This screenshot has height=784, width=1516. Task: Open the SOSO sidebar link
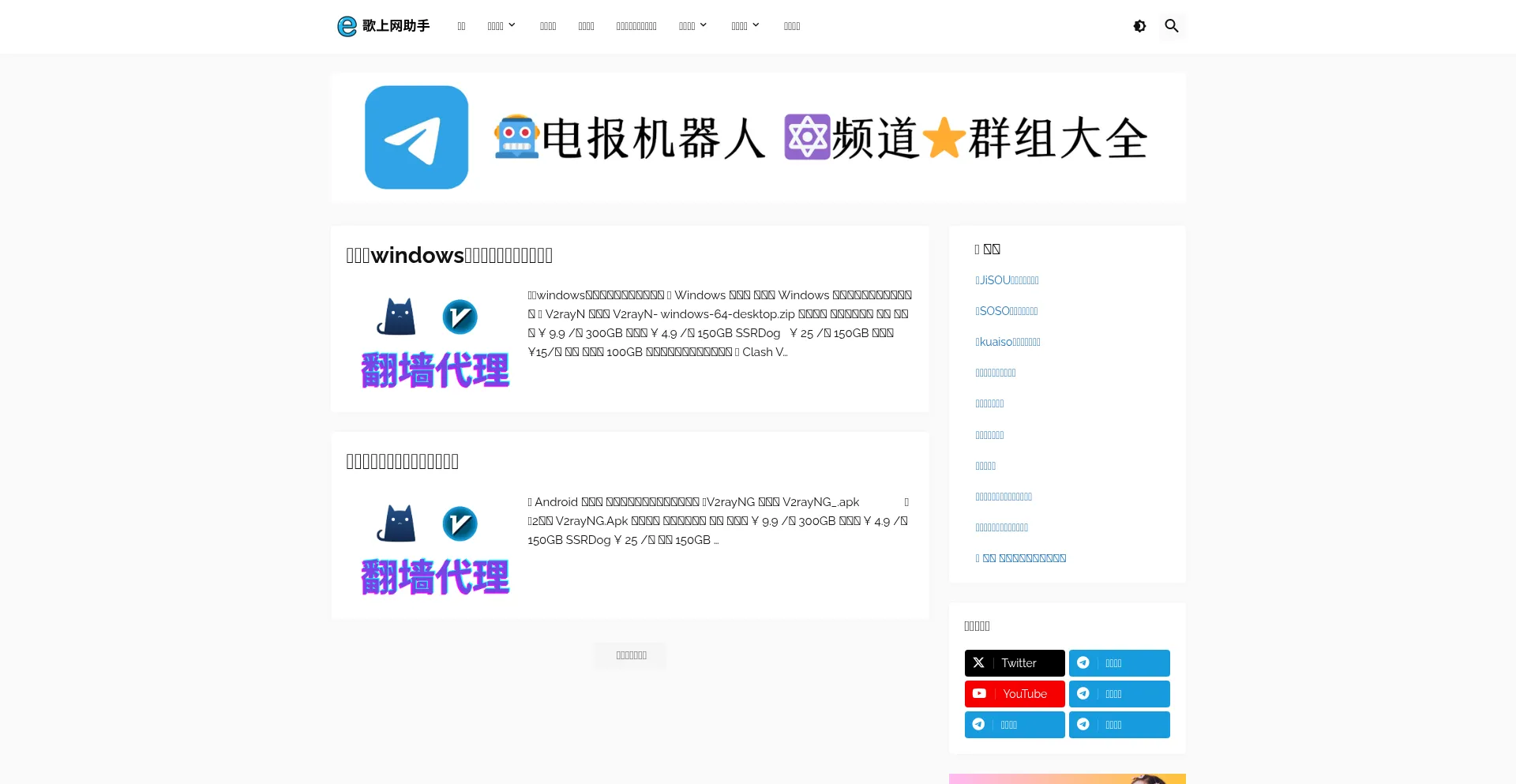point(1007,311)
